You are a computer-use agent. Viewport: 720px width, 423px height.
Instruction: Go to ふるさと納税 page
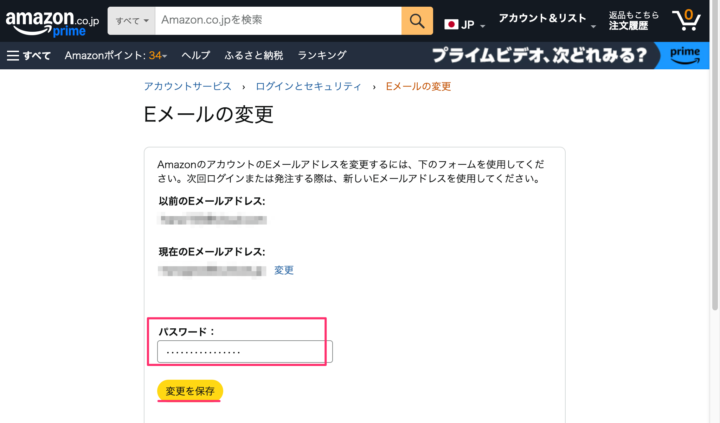pyautogui.click(x=254, y=55)
